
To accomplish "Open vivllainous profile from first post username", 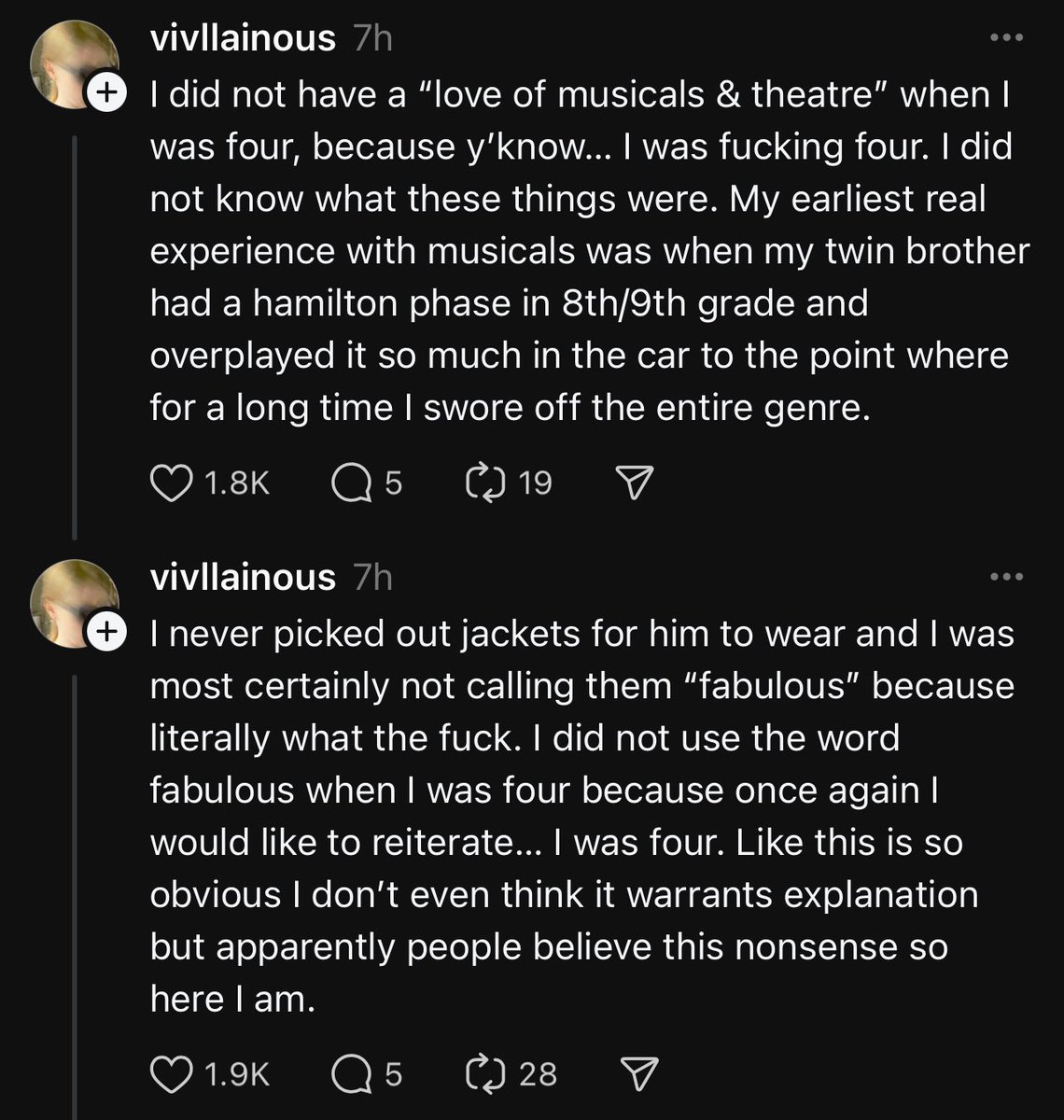I will (x=243, y=38).
